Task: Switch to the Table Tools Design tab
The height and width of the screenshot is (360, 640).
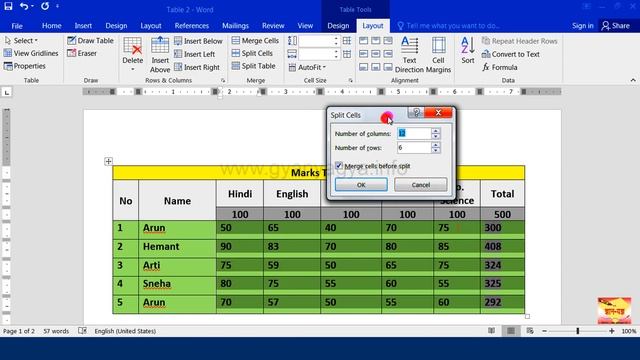Action: (x=338, y=26)
